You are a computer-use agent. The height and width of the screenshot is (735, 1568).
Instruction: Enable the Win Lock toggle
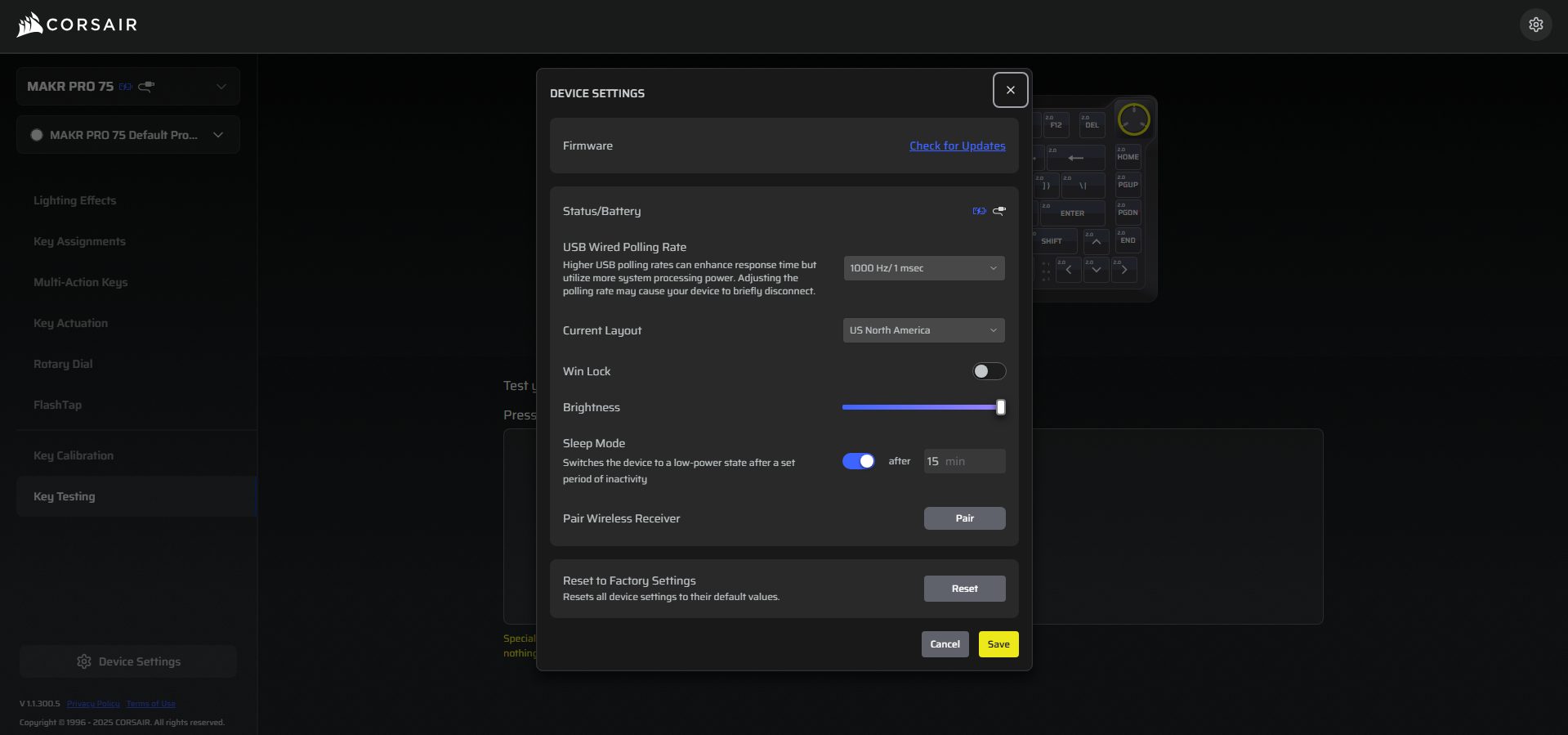tap(989, 371)
